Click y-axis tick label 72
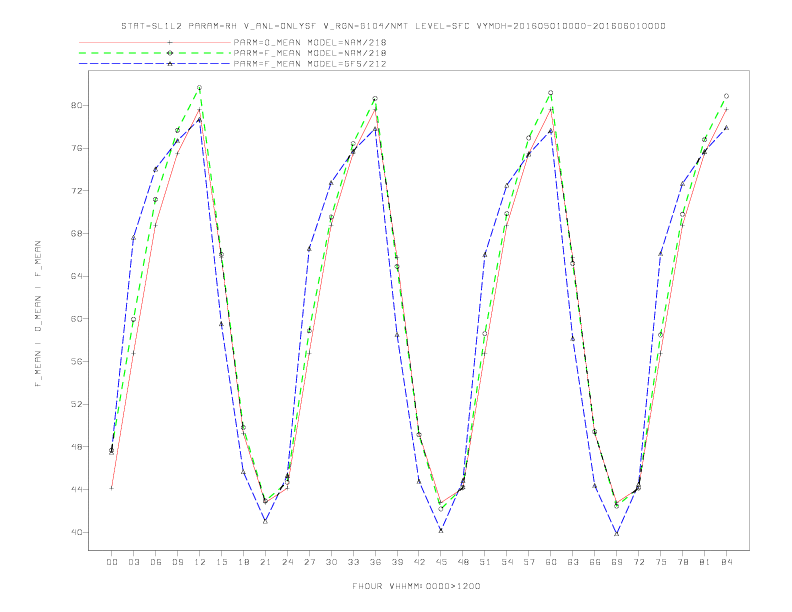Viewport: 792px width, 612px height. 75,191
